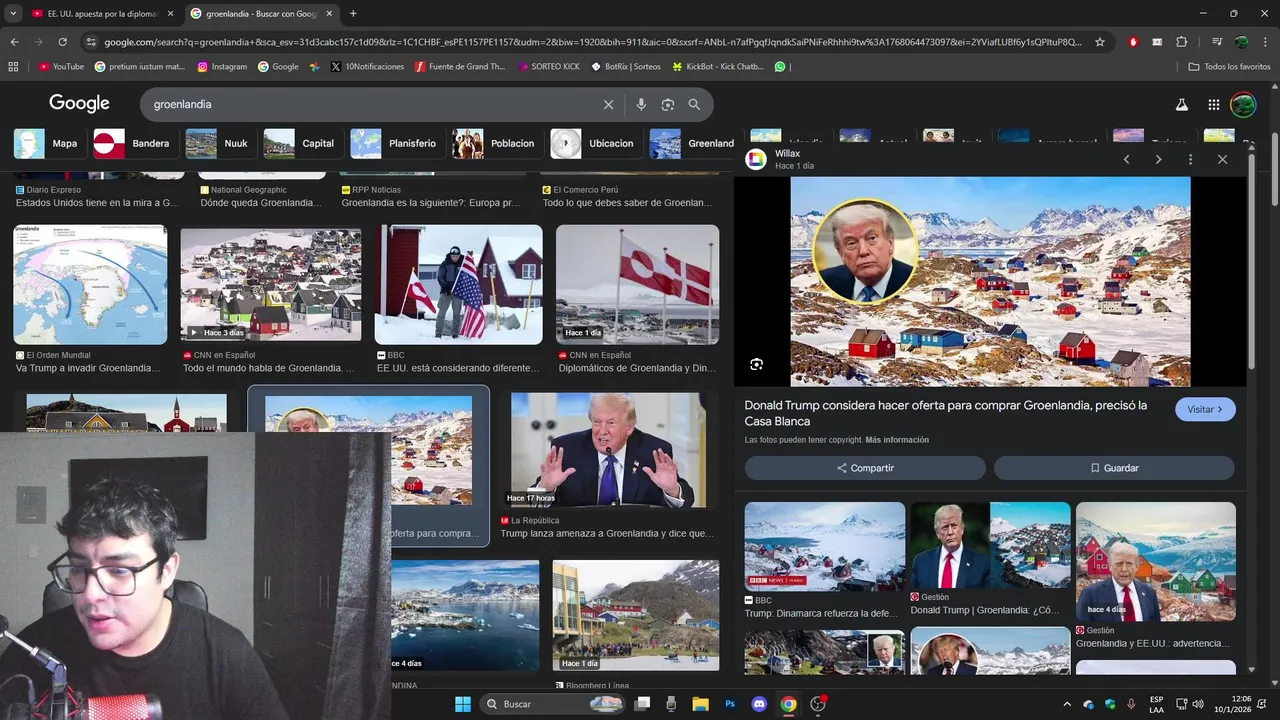Select the groenlandia Google search tab
This screenshot has height=720, width=1280.
click(261, 13)
